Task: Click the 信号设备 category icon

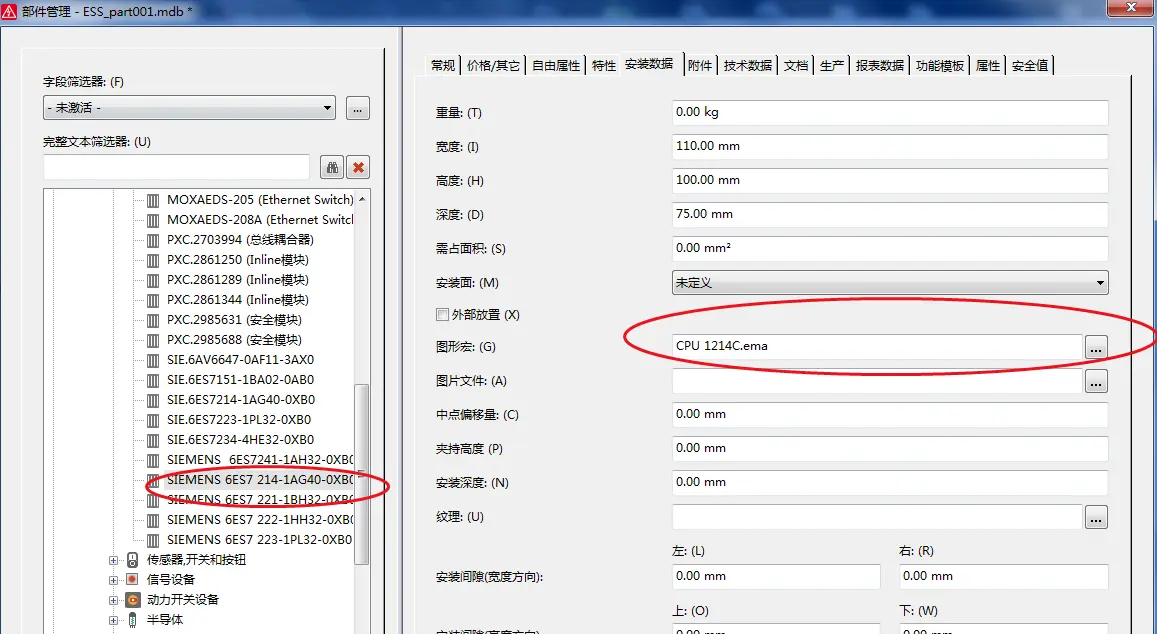Action: (132, 579)
